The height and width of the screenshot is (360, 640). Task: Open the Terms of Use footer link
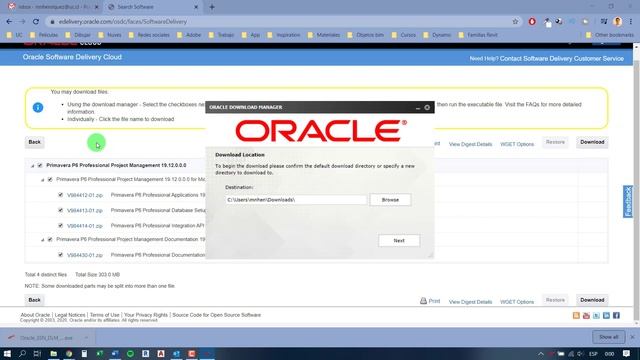pyautogui.click(x=104, y=315)
